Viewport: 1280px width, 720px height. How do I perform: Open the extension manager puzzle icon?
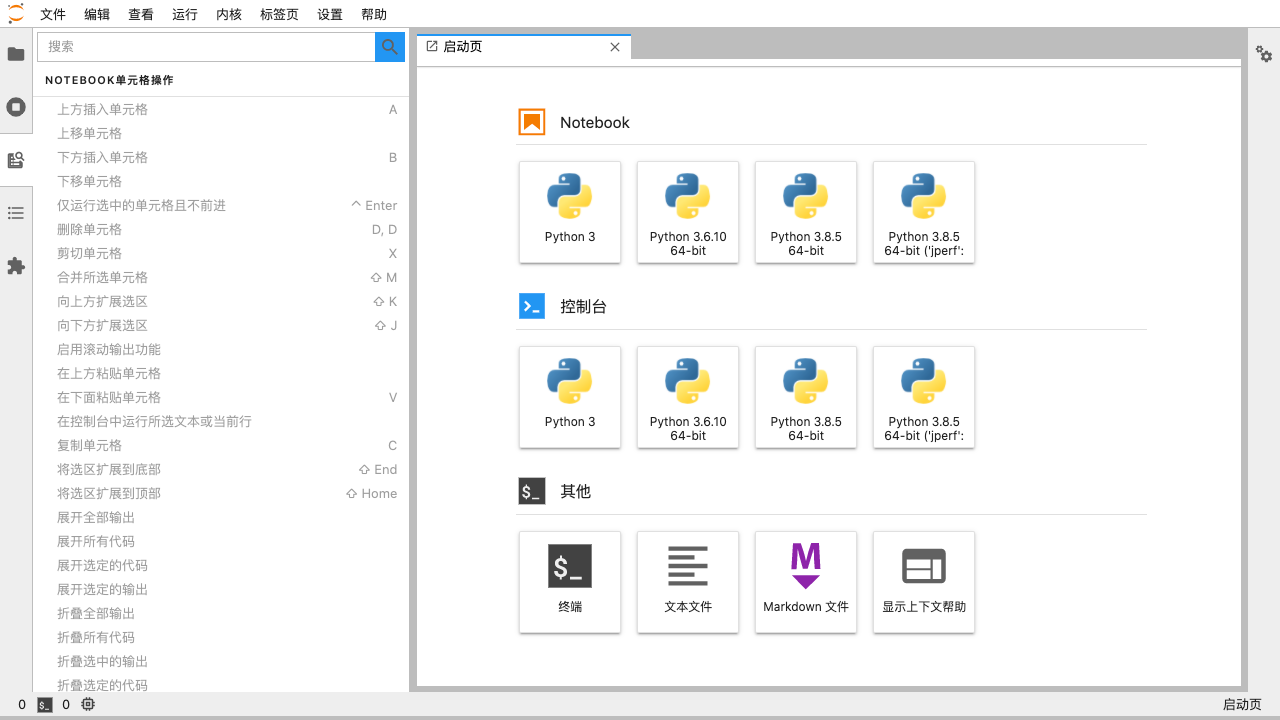[x=16, y=266]
